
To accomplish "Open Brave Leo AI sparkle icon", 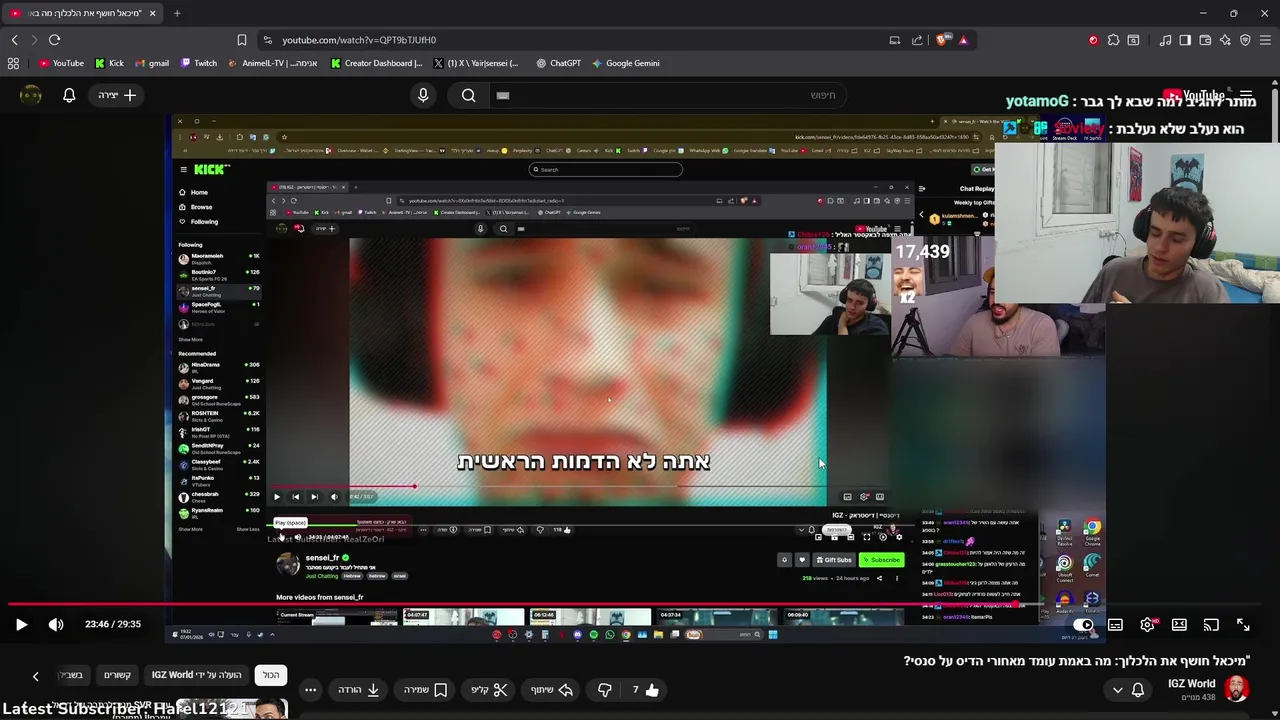I will pos(1225,40).
